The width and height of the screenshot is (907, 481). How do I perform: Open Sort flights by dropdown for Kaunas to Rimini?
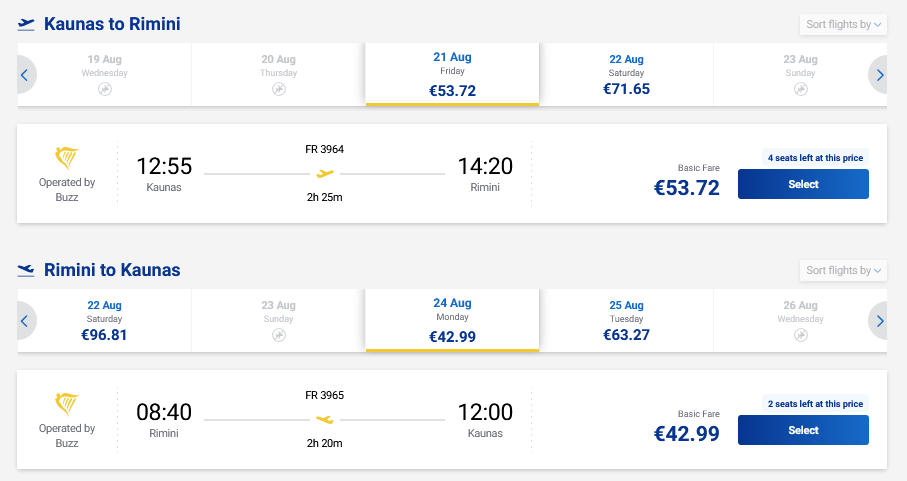pyautogui.click(x=843, y=24)
